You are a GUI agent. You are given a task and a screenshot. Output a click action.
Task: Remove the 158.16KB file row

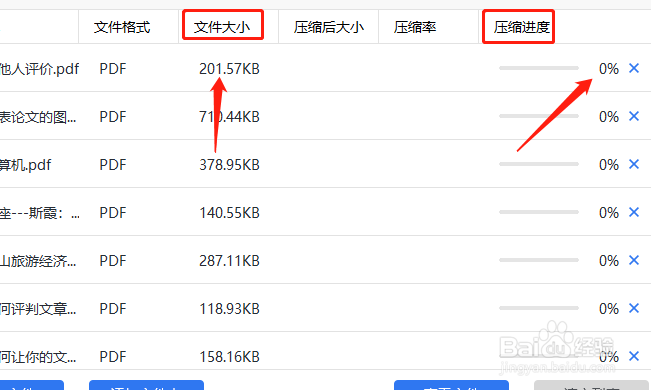coord(634,356)
